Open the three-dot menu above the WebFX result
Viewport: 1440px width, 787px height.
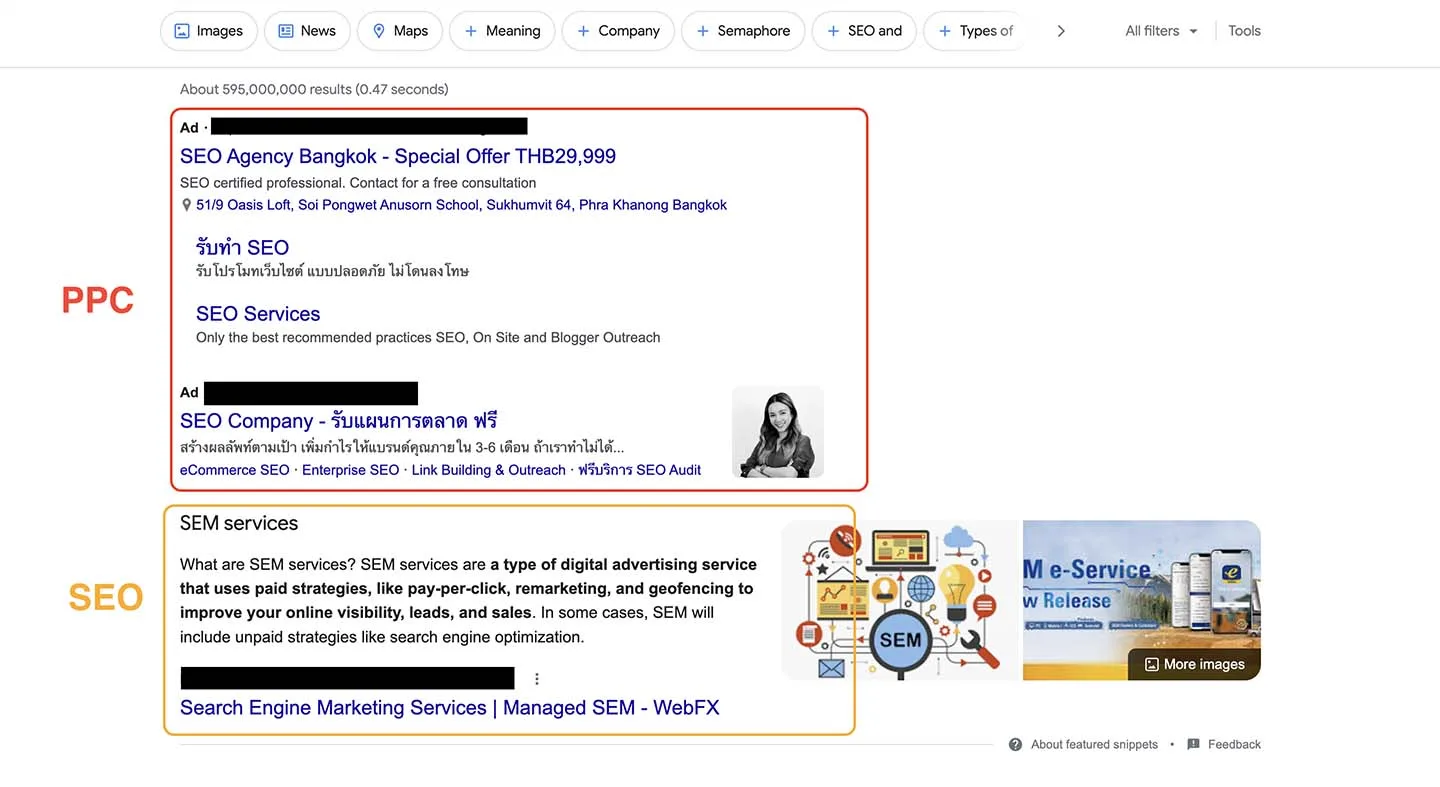click(537, 678)
